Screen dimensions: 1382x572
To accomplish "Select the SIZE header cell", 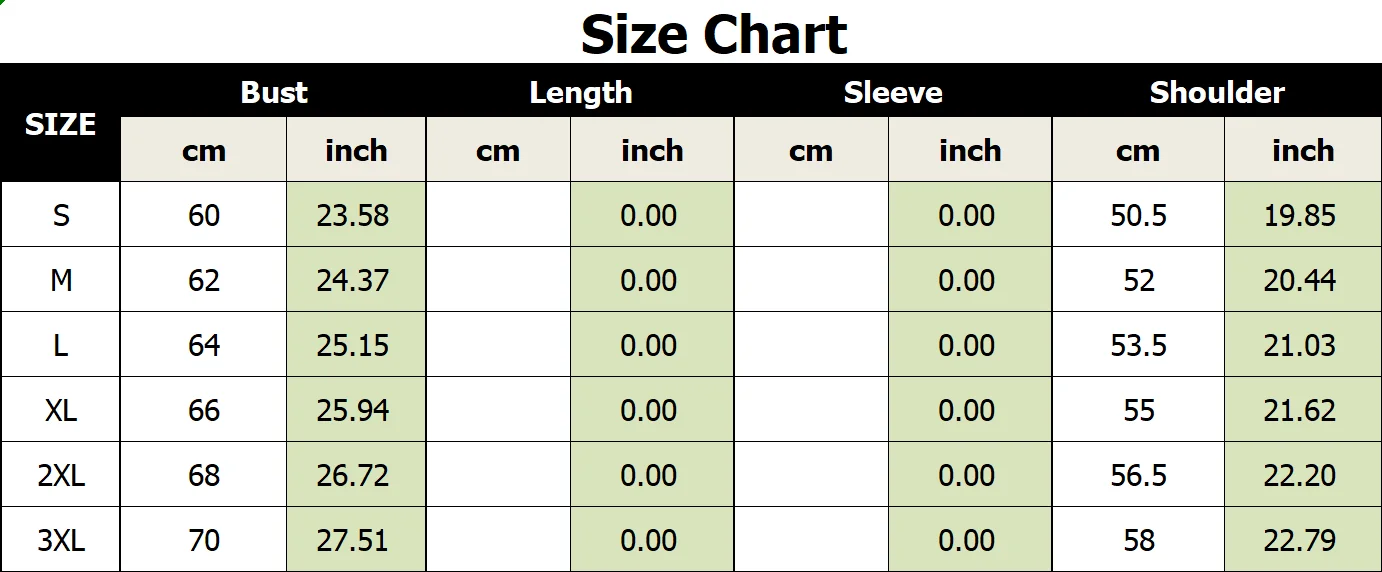I will [60, 124].
